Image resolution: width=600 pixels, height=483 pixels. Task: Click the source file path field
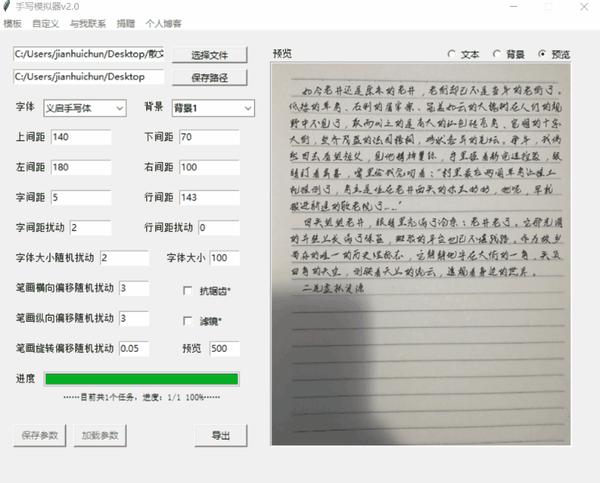89,54
